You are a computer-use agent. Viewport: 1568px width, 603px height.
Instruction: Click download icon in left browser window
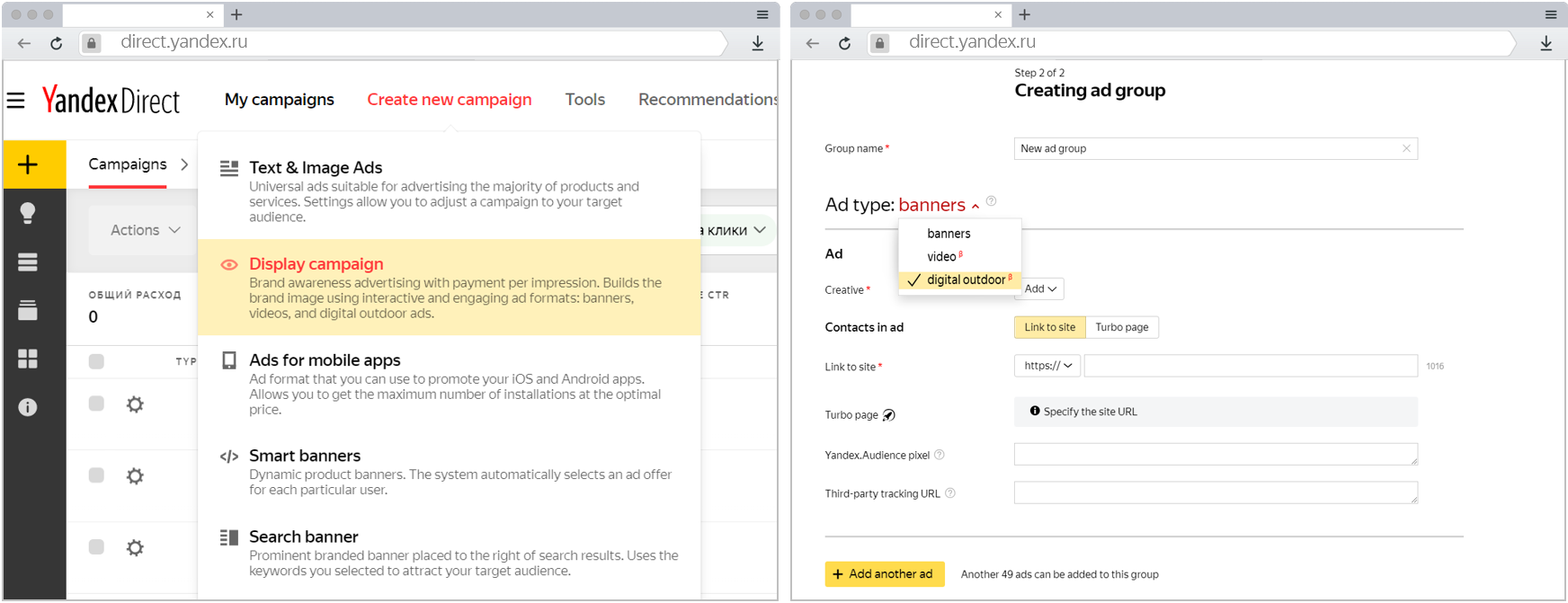(758, 43)
